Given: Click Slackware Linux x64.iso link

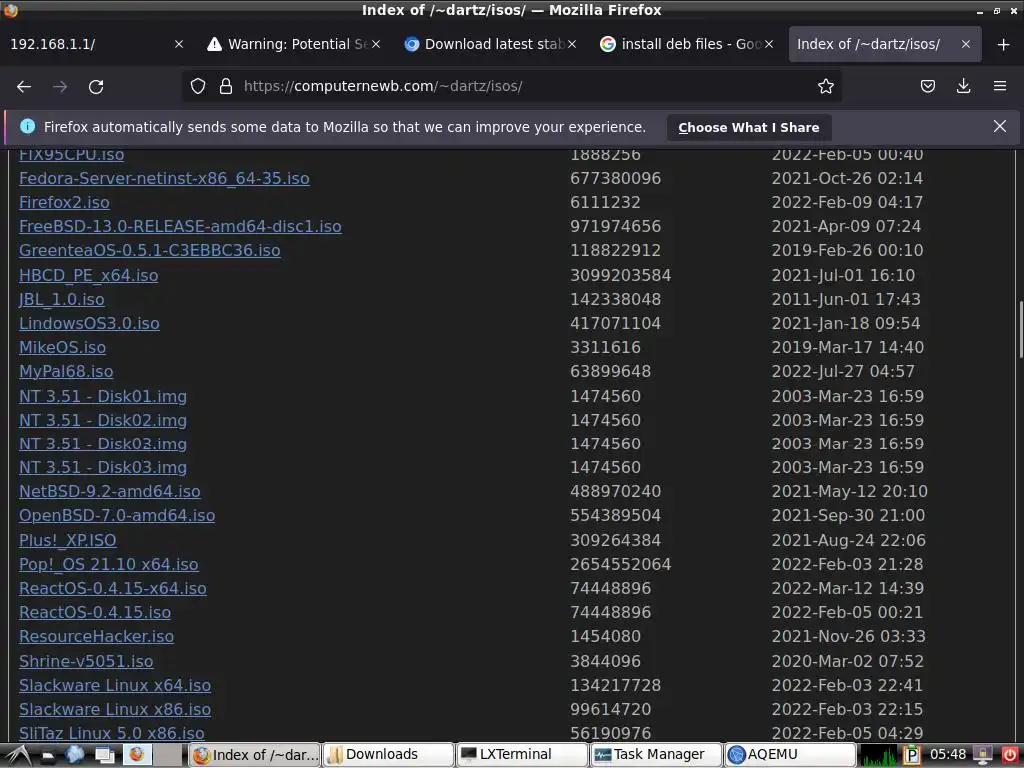Looking at the screenshot, I should 115,686.
